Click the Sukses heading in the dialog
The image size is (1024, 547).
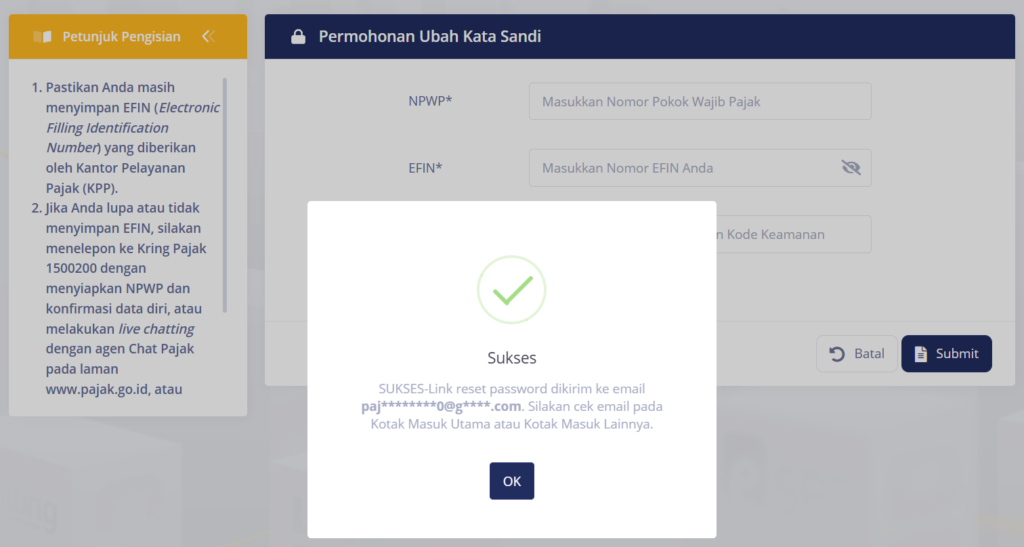[x=512, y=357]
